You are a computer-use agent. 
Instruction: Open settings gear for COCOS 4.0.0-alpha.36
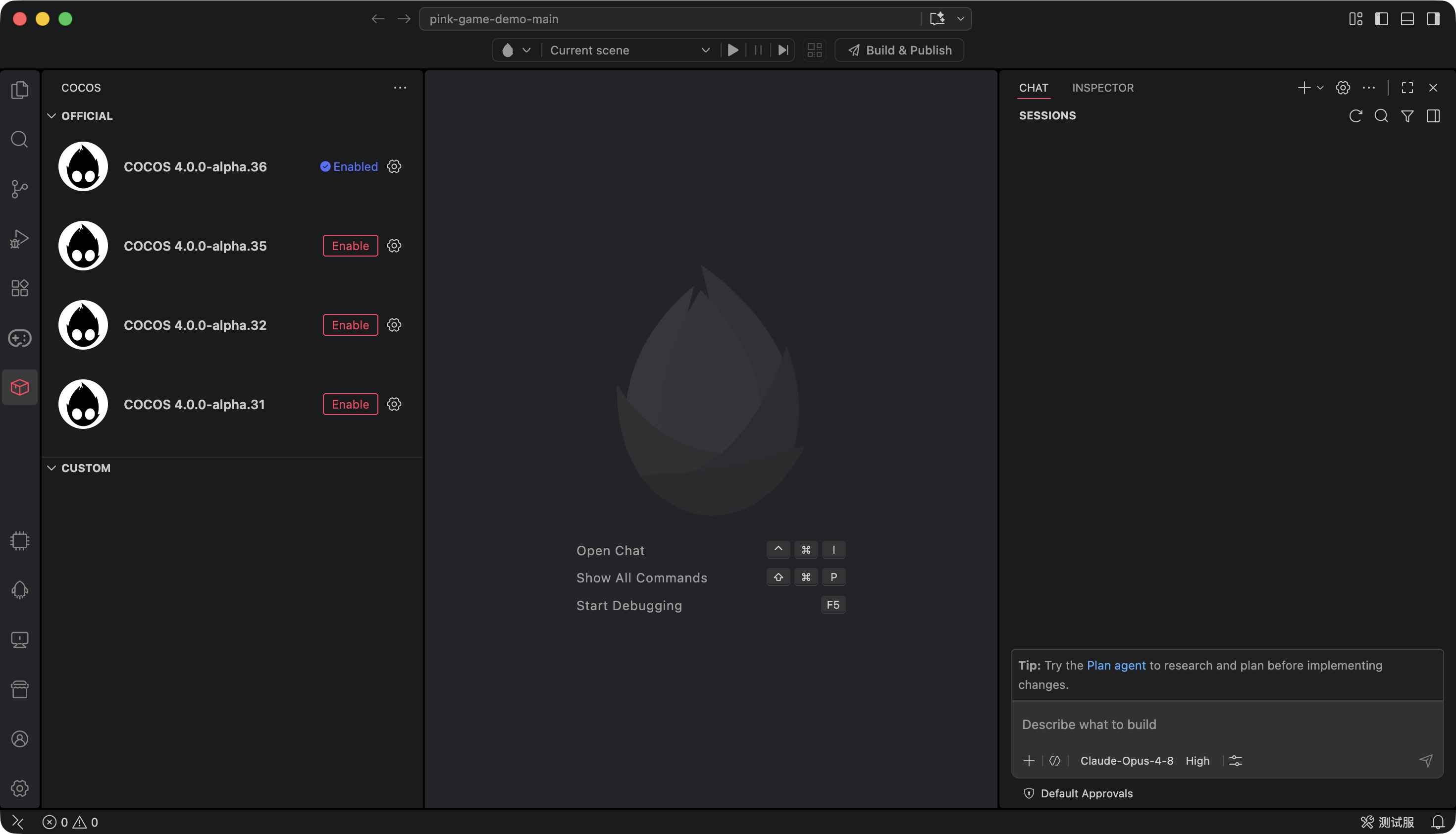tap(394, 167)
